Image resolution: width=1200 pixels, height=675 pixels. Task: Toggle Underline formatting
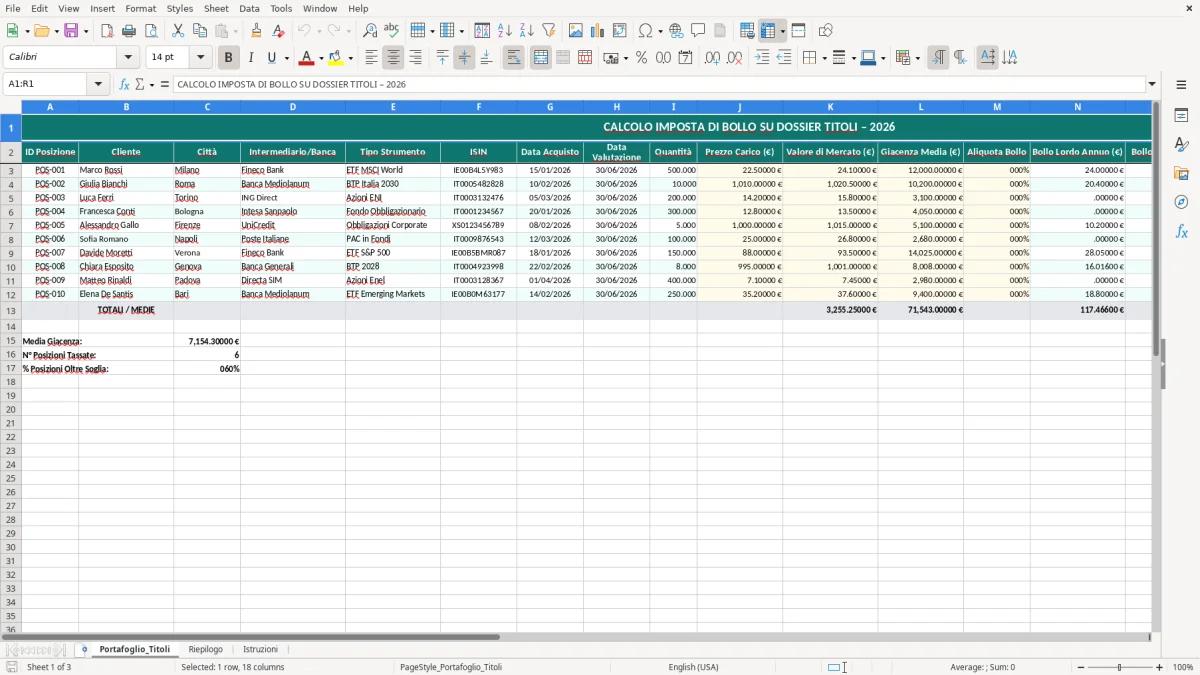[272, 58]
